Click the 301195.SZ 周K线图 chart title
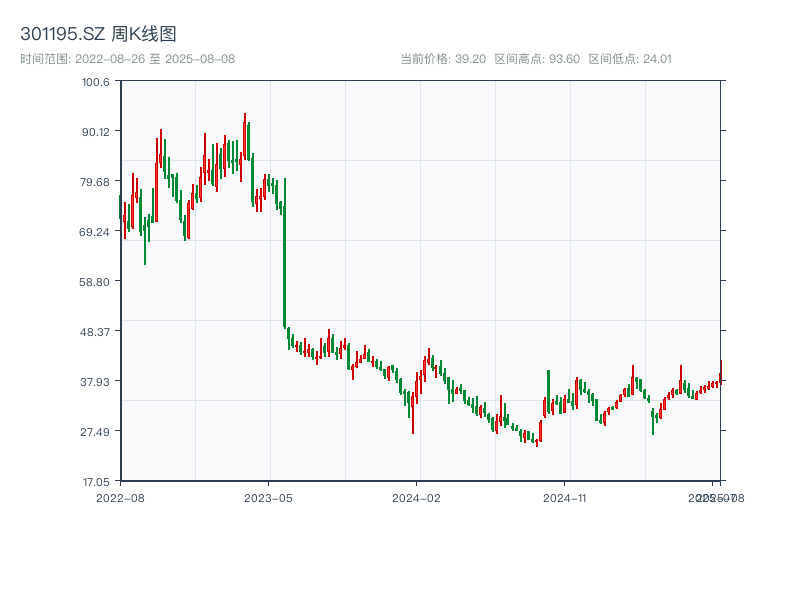 click(98, 34)
